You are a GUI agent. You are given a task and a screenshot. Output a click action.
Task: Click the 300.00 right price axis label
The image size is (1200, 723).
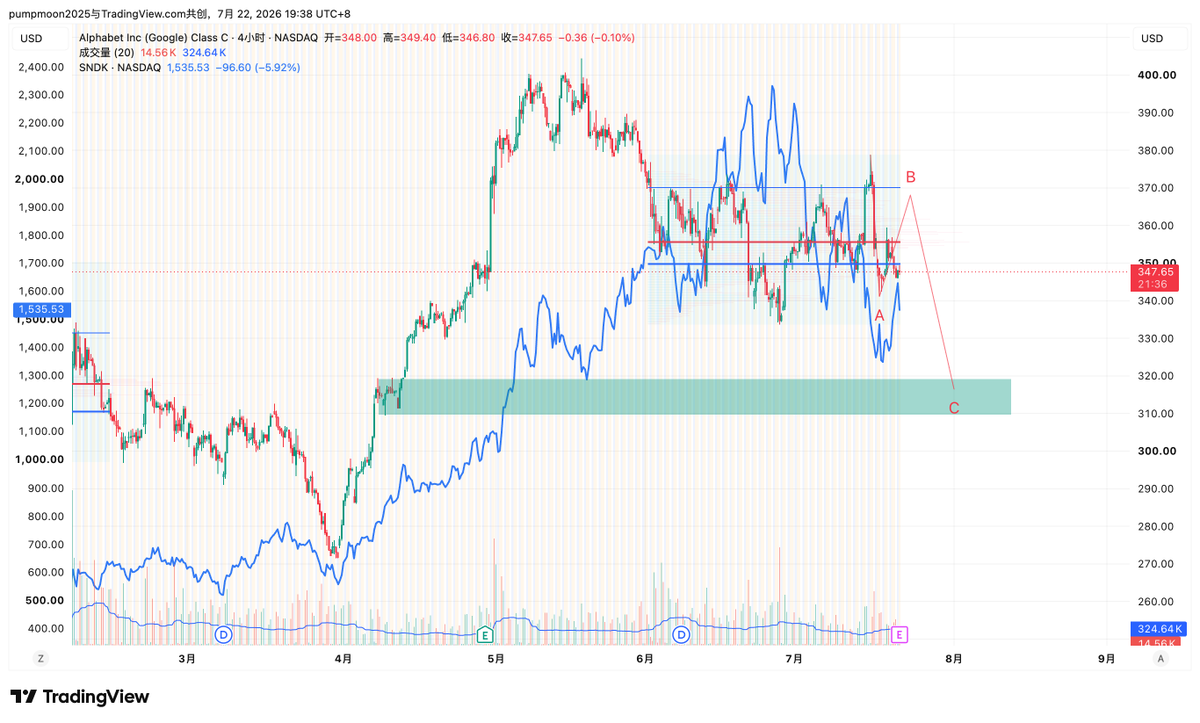tap(1155, 451)
